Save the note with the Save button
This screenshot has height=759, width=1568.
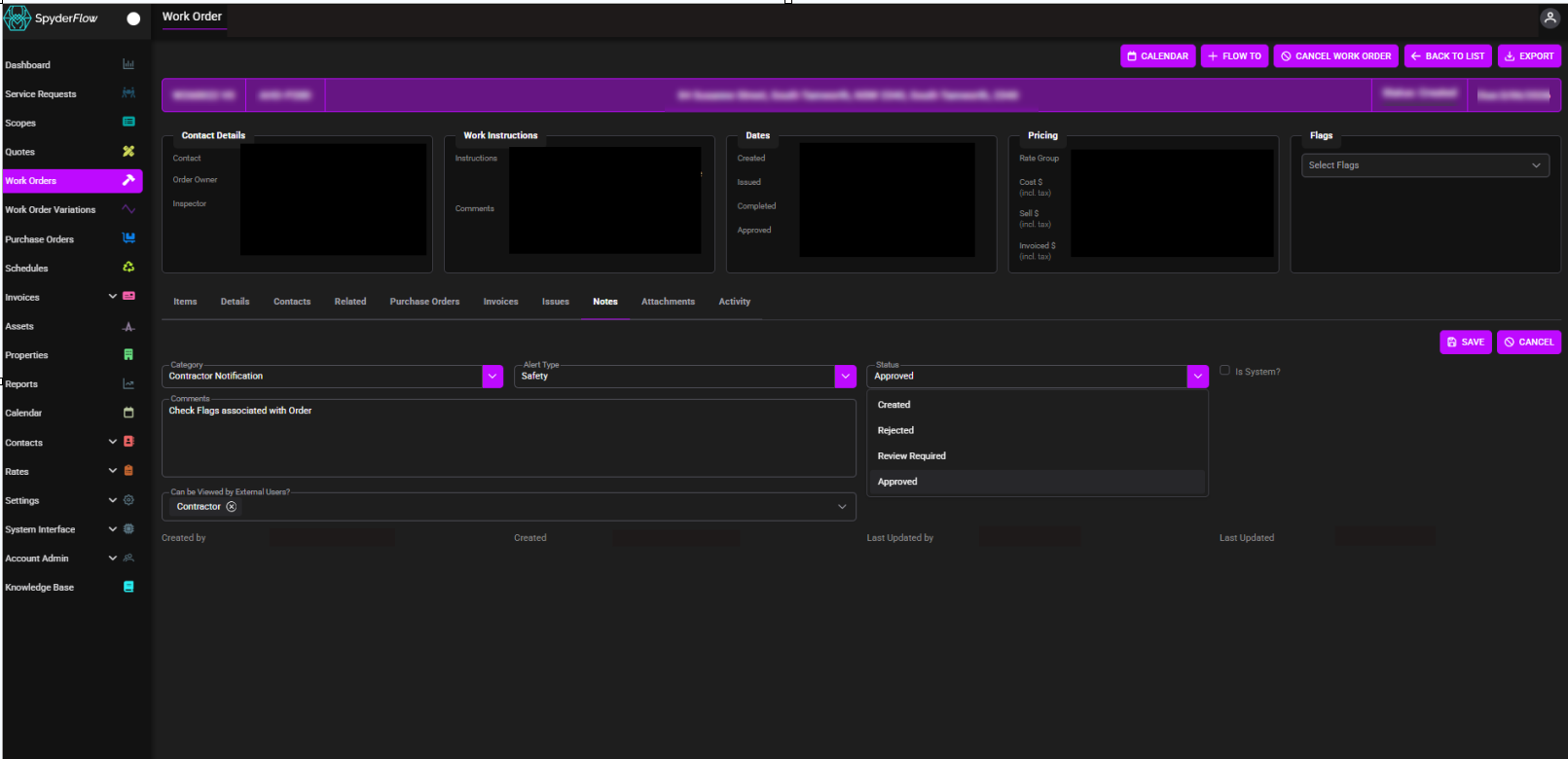click(1466, 343)
